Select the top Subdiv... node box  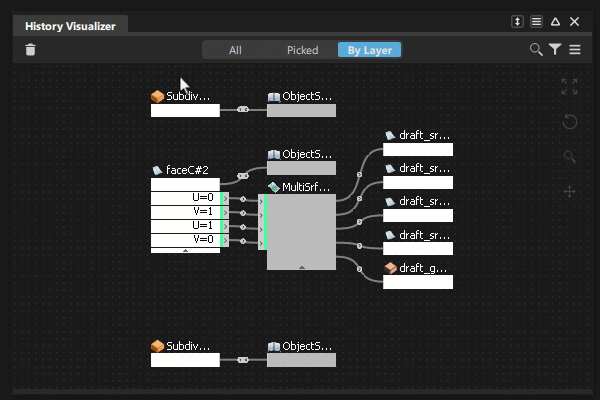(185, 111)
